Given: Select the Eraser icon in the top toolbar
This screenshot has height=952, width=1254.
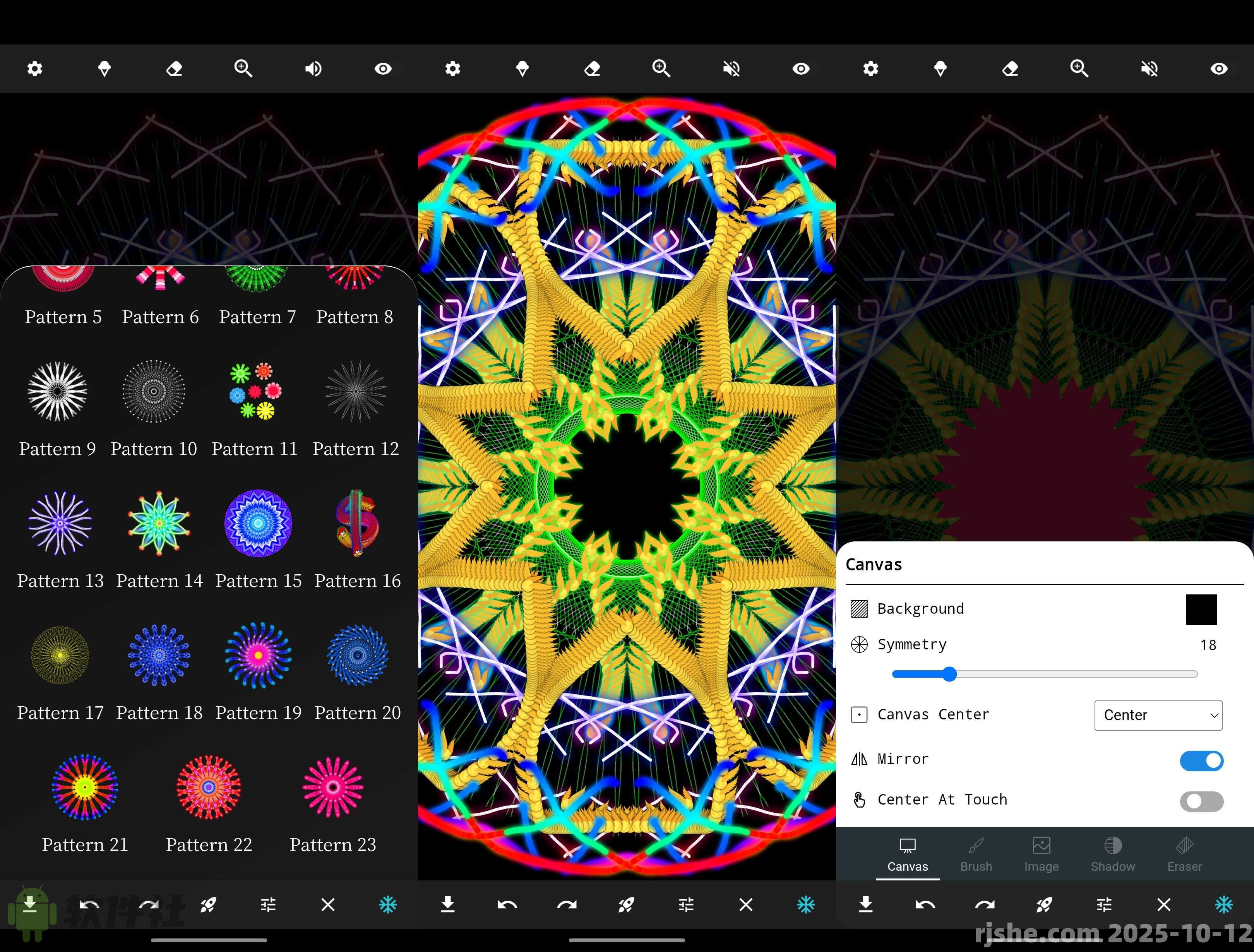Looking at the screenshot, I should click(x=174, y=68).
